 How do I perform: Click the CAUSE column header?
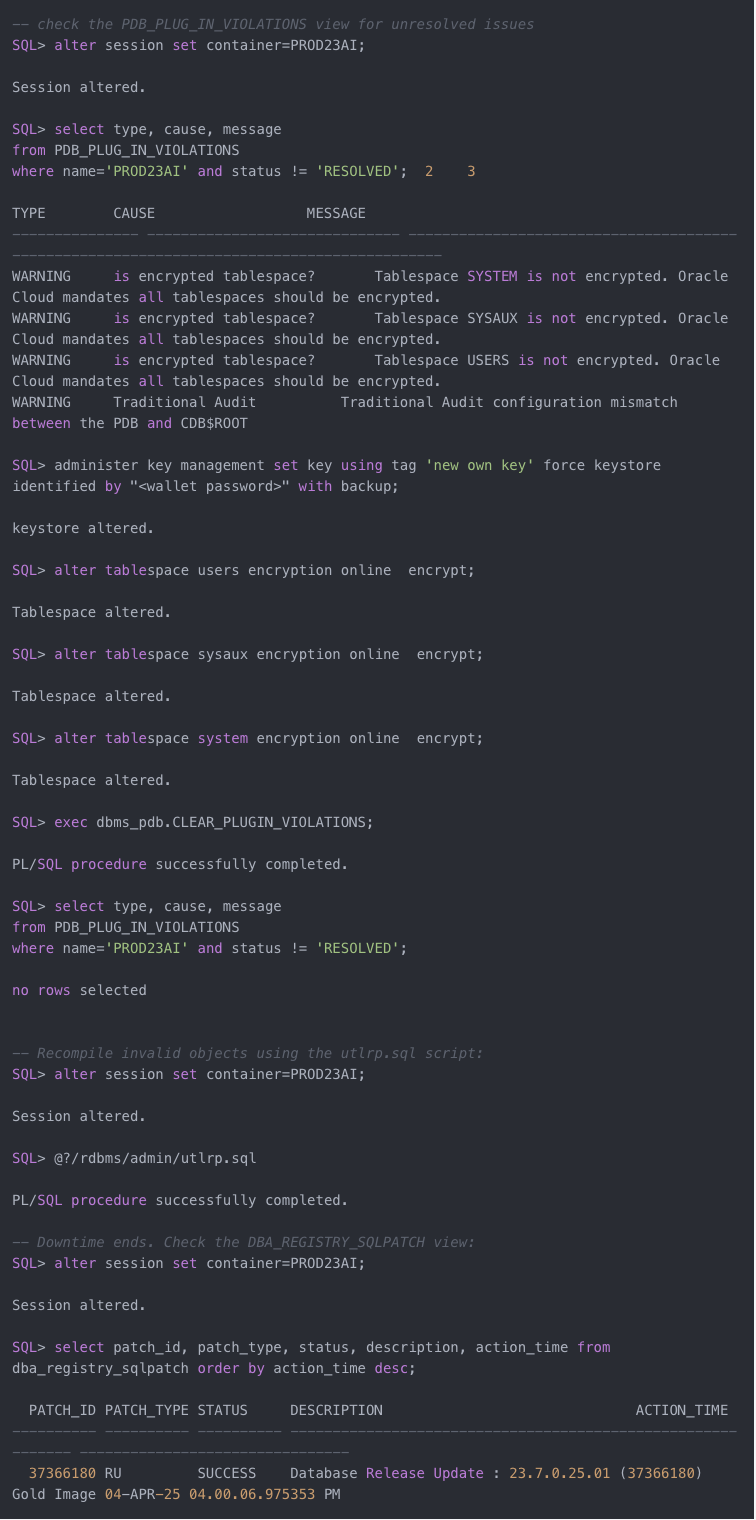(x=134, y=213)
